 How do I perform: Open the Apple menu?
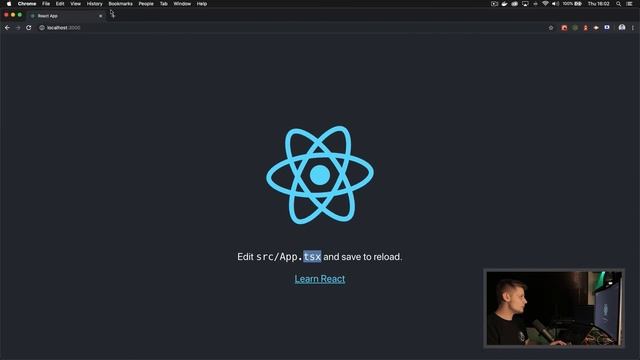coord(9,4)
